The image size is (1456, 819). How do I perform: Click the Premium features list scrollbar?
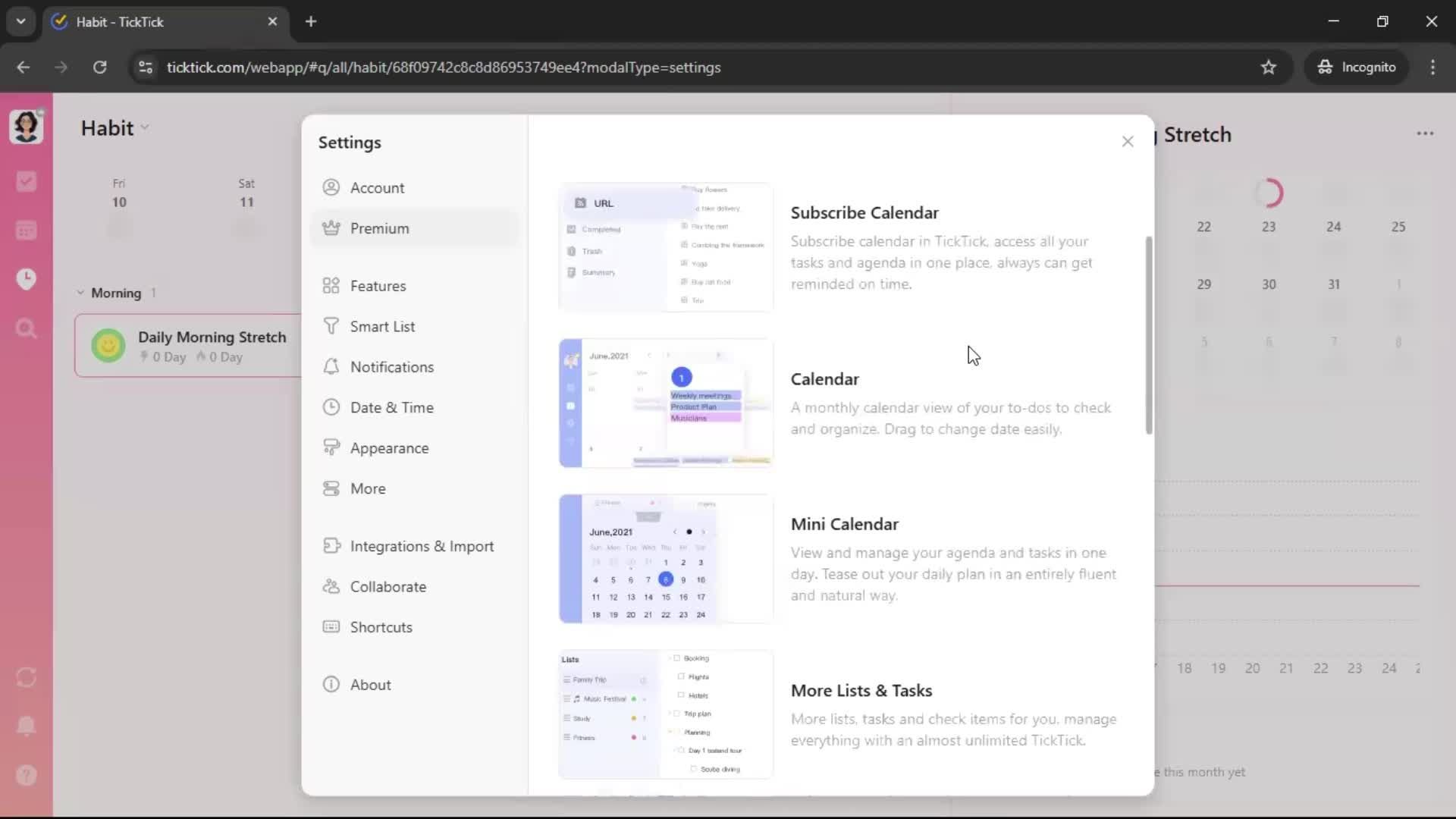(x=1149, y=334)
